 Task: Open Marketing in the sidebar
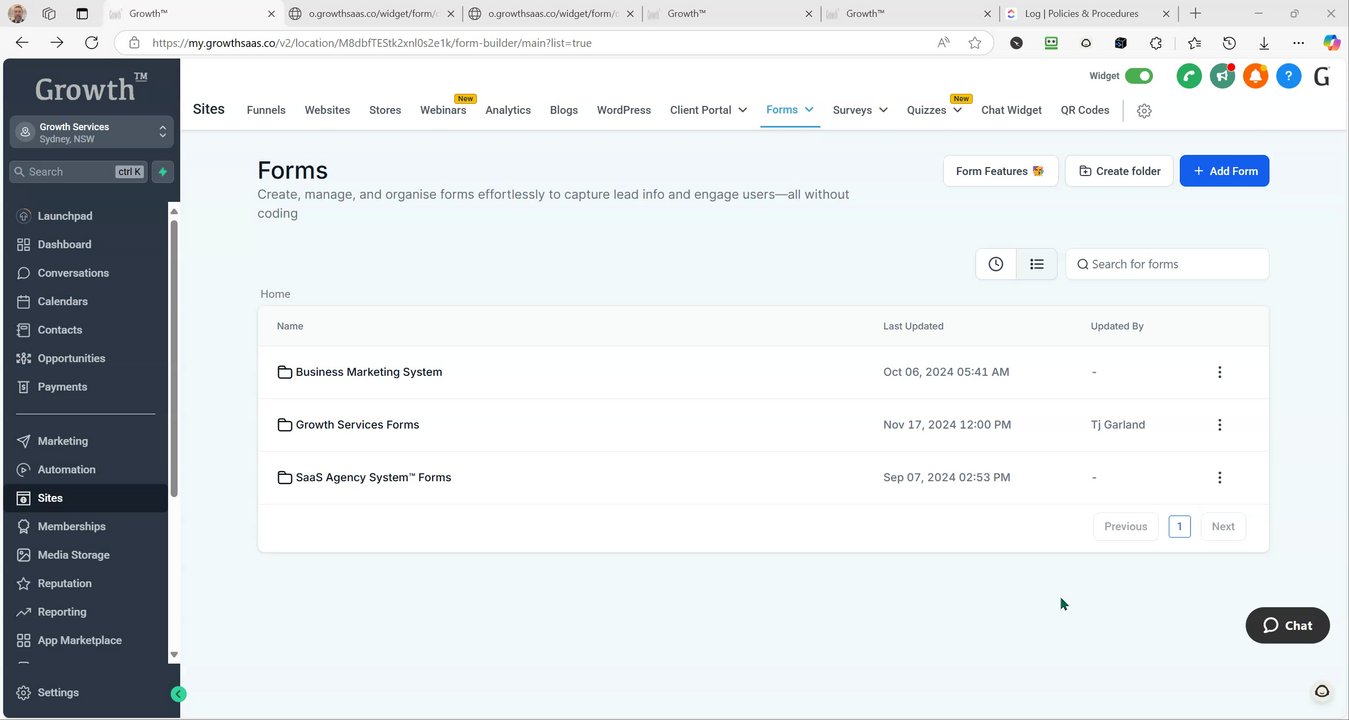62,441
